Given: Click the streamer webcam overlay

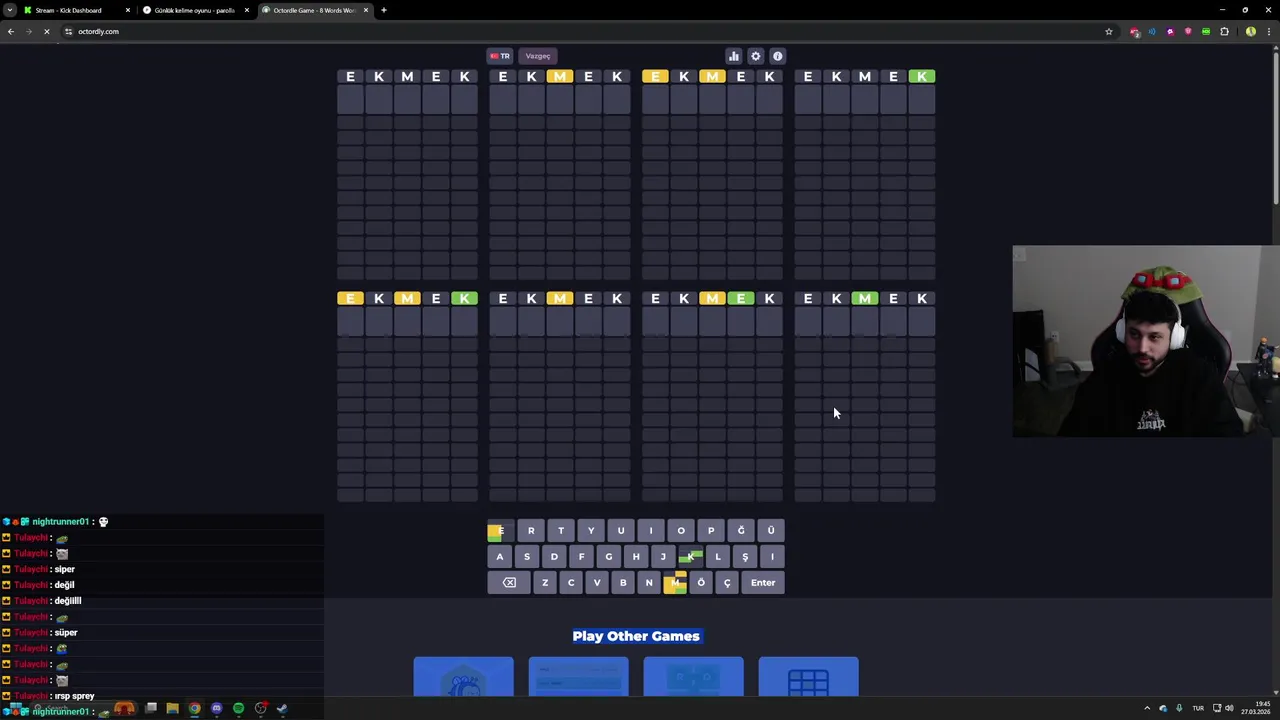Looking at the screenshot, I should click(1146, 341).
